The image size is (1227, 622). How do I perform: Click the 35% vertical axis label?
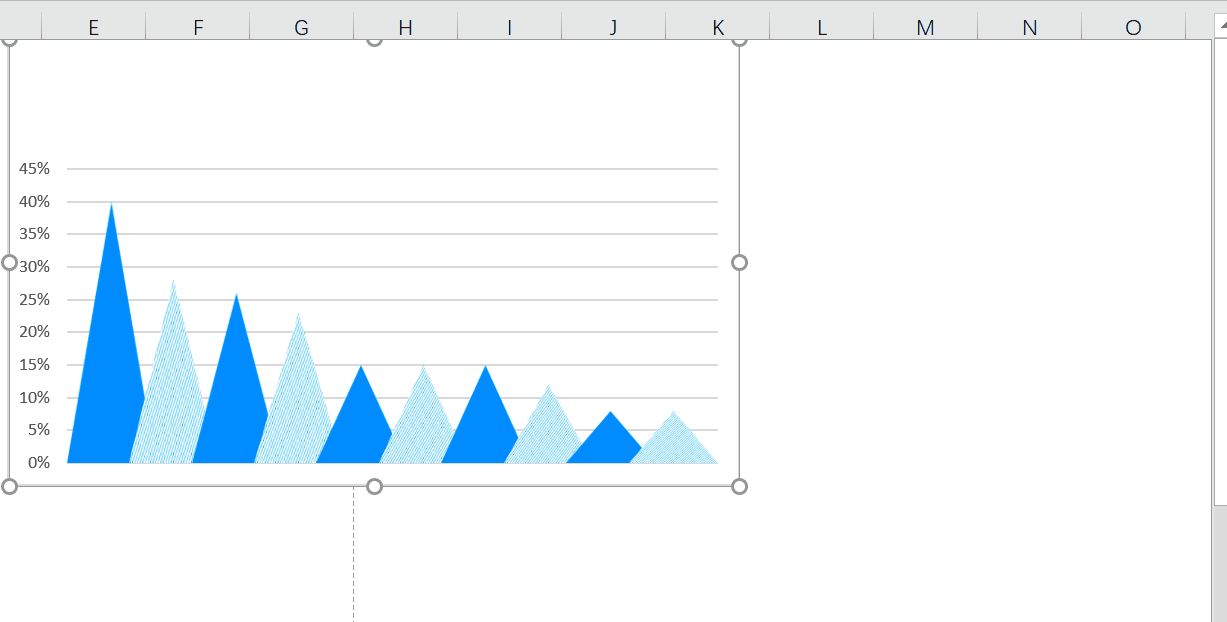[x=34, y=234]
